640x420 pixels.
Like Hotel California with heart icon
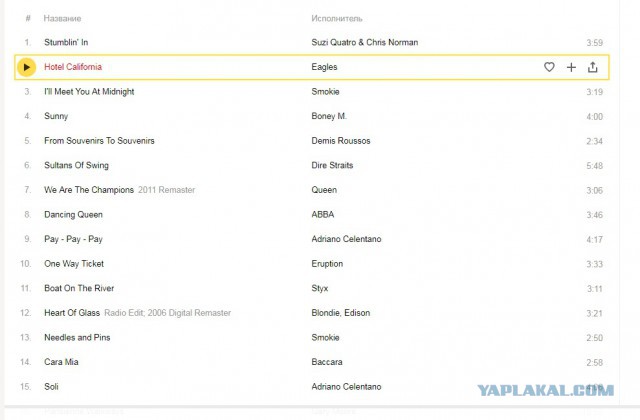point(549,67)
